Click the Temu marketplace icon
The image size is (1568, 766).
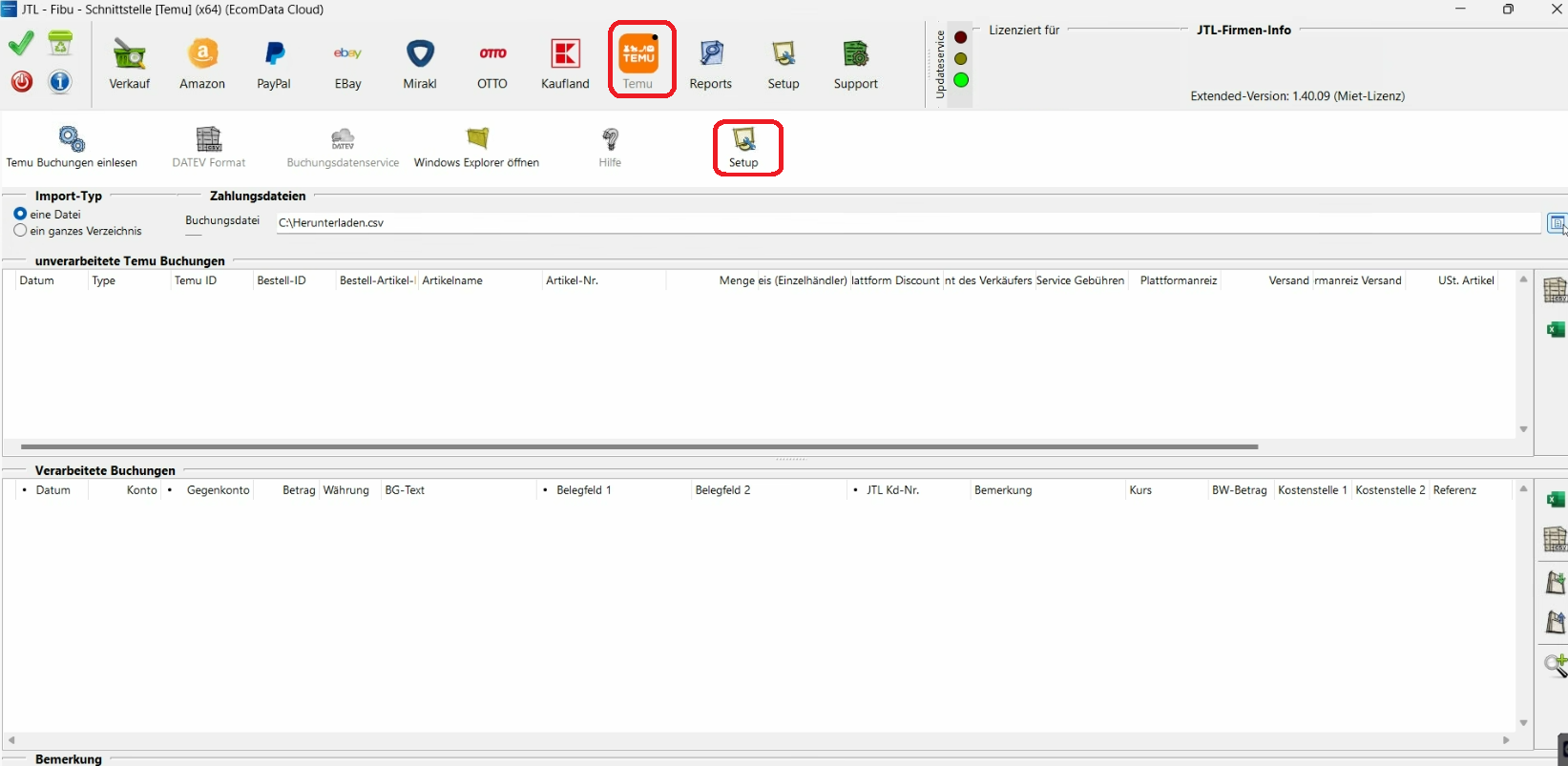point(638,61)
